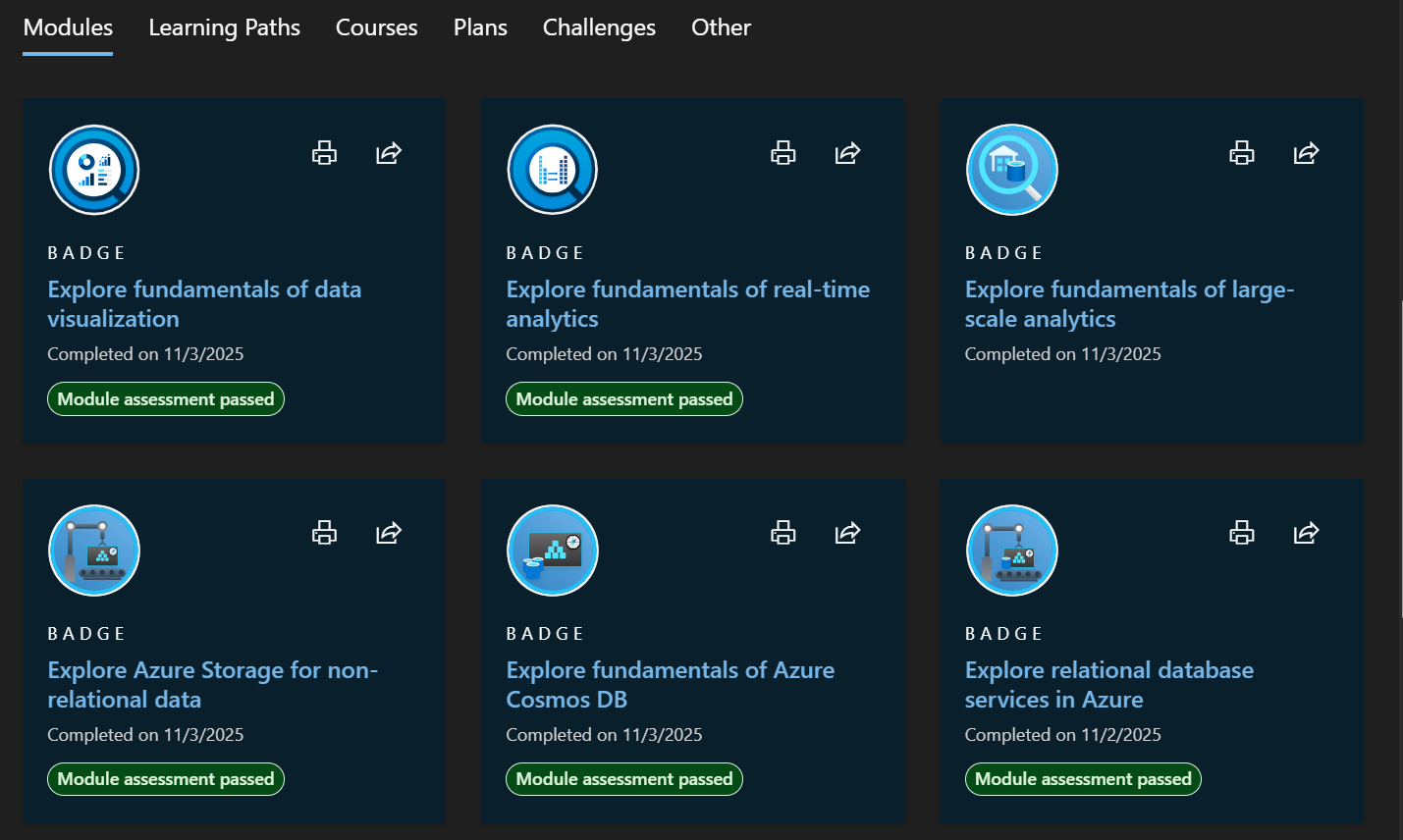Share the Azure Storage non-relational badge
The height and width of the screenshot is (840, 1403).
coord(389,533)
